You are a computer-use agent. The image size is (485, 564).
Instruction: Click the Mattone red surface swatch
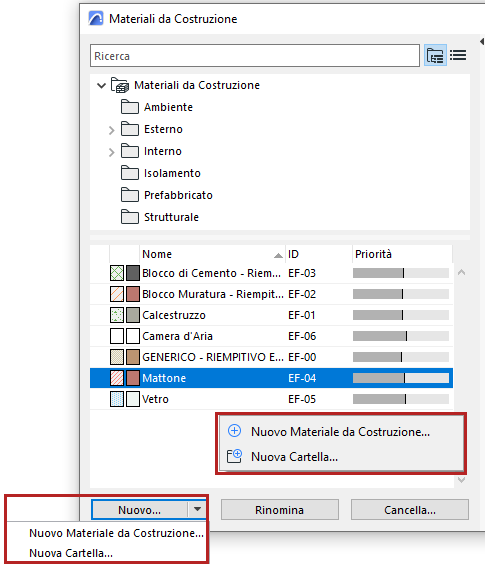pos(133,378)
